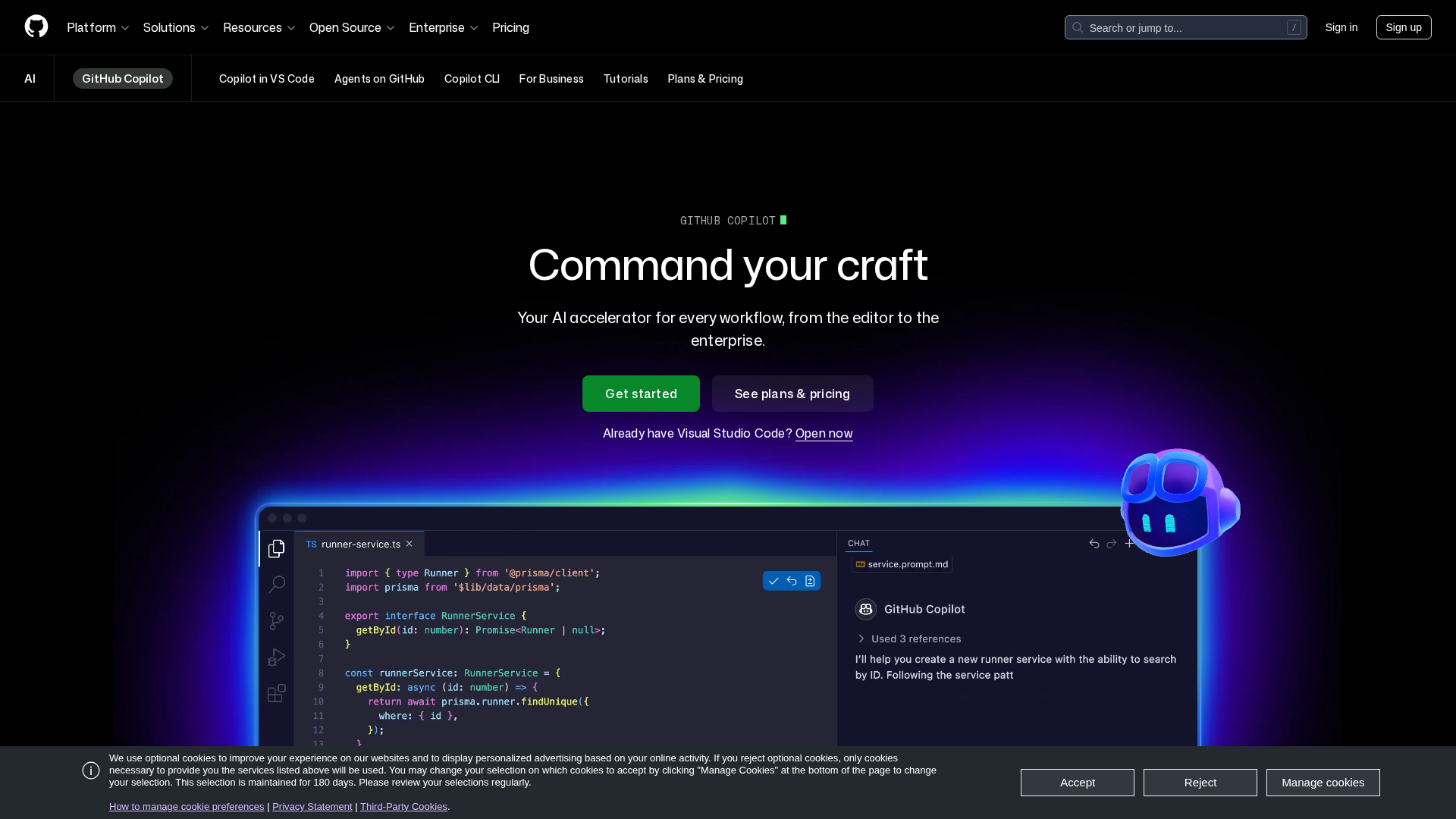Viewport: 1456px width, 819px height.
Task: Open Agents on GitHub page
Action: pyautogui.click(x=379, y=79)
